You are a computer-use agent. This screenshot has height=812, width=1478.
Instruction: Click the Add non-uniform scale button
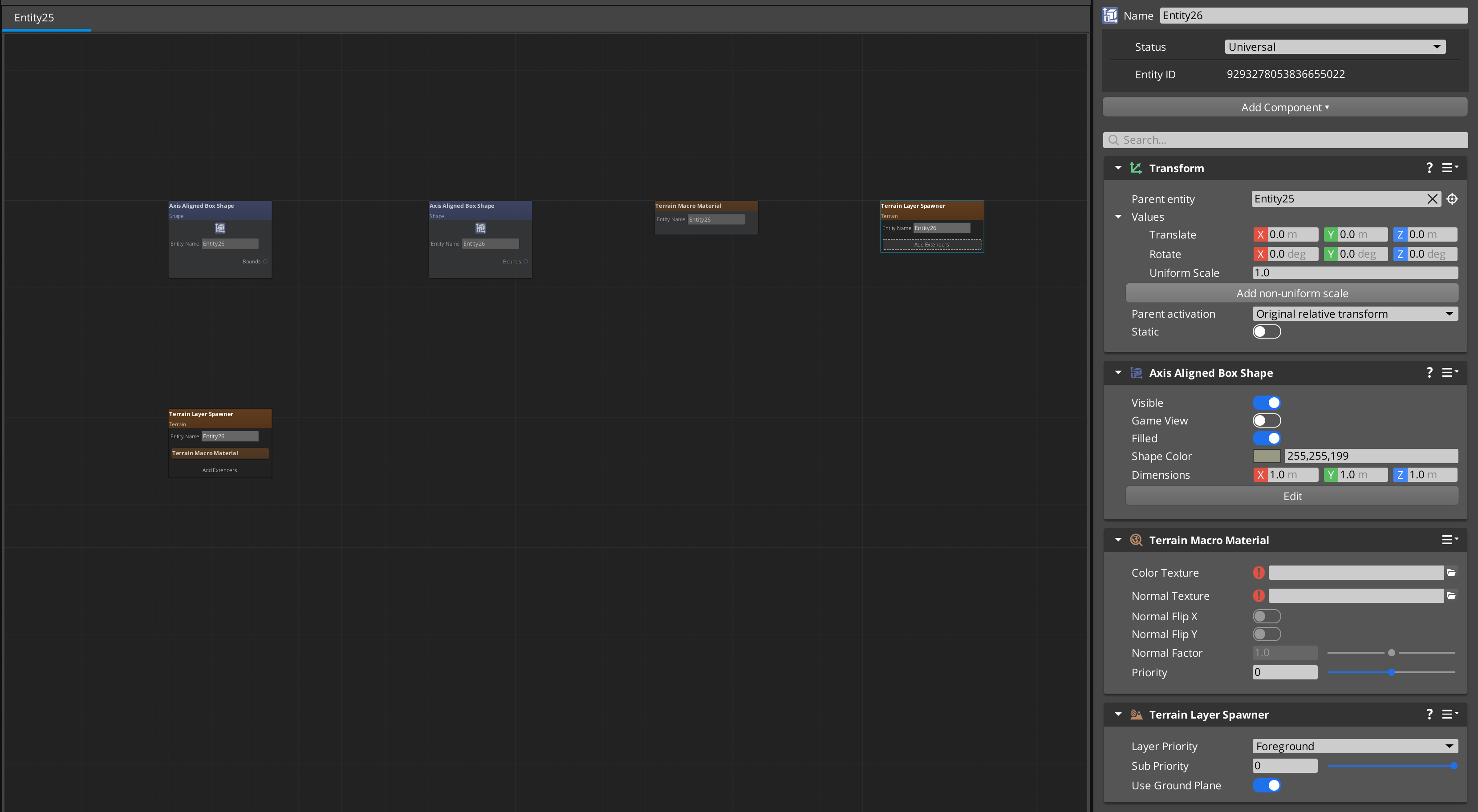1292,292
